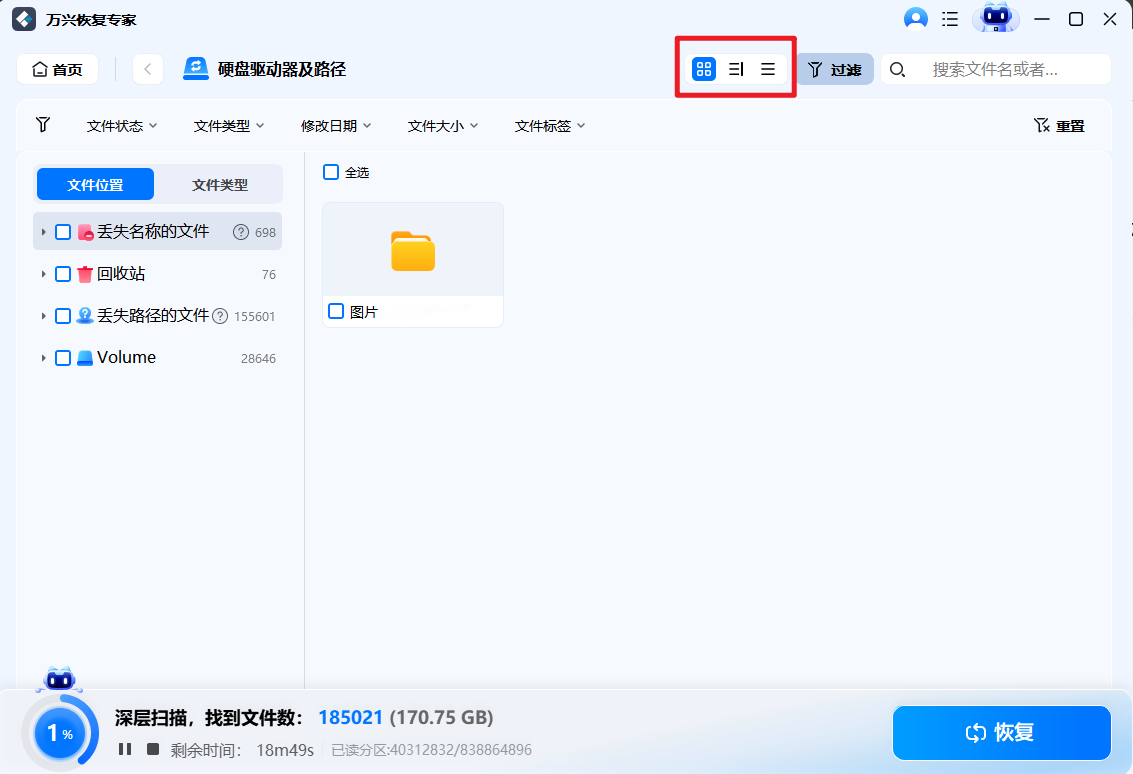The image size is (1133, 774).
Task: Expand the Volume tree entry
Action: coord(43,357)
